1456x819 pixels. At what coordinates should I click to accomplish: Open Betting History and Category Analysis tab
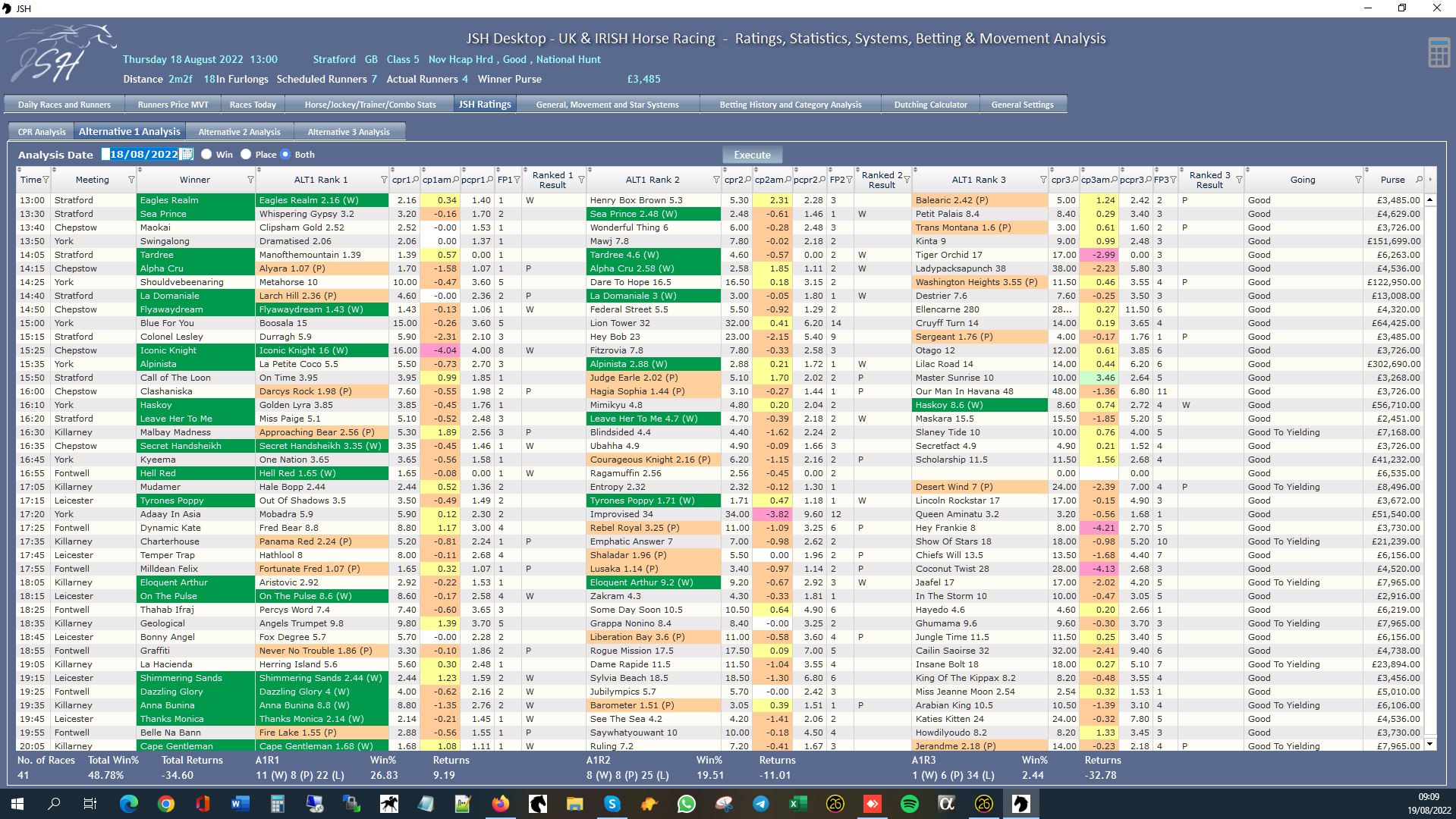(791, 105)
